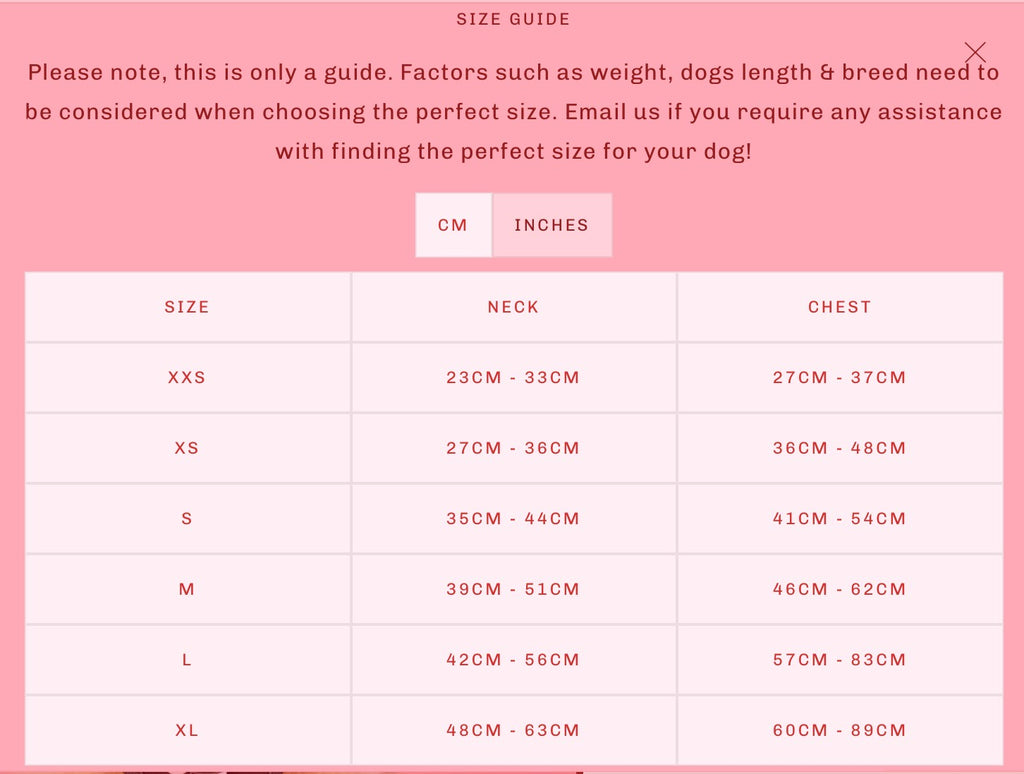Click the 39CM - 51CM neck measurement
The height and width of the screenshot is (774, 1024).
[x=513, y=589]
